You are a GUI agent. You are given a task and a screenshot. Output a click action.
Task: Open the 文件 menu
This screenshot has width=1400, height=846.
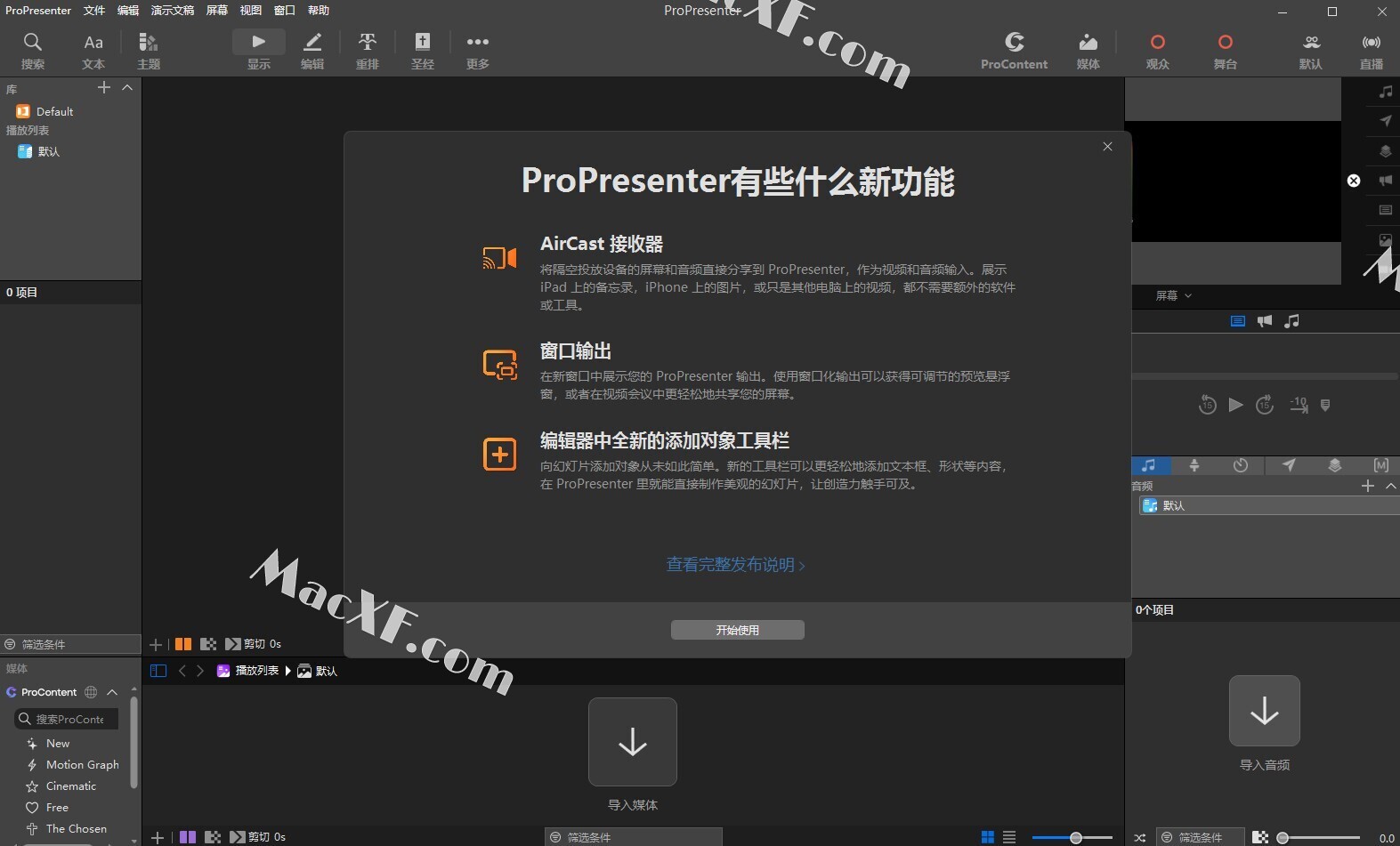94,11
